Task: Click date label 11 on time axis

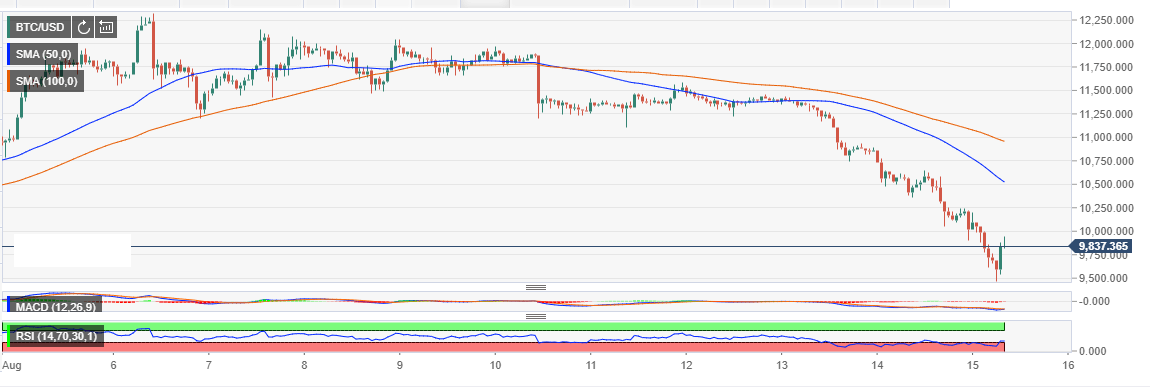Action: (590, 364)
